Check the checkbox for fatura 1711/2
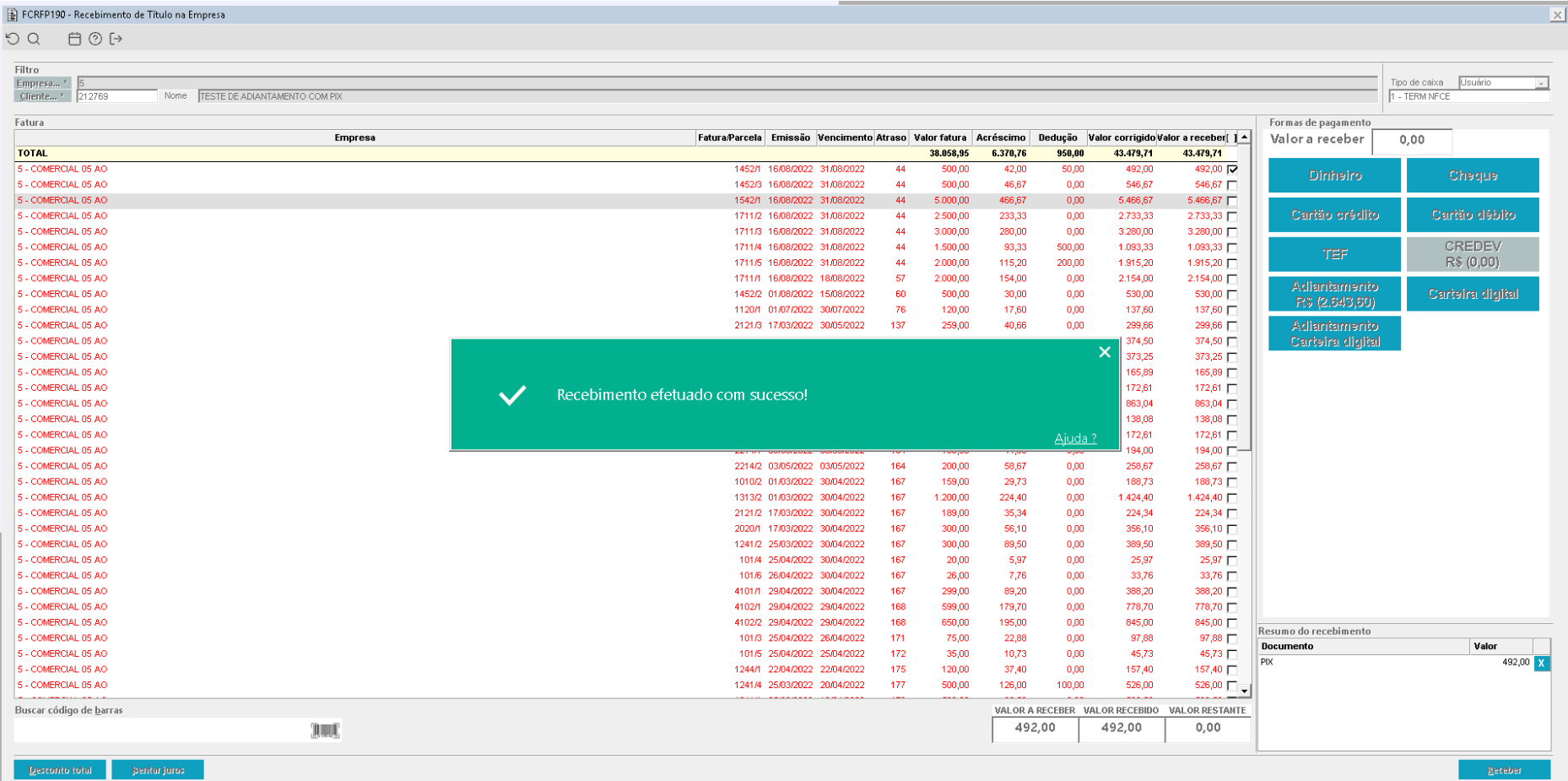Viewport: 1568px width, 781px height. coord(1232,216)
